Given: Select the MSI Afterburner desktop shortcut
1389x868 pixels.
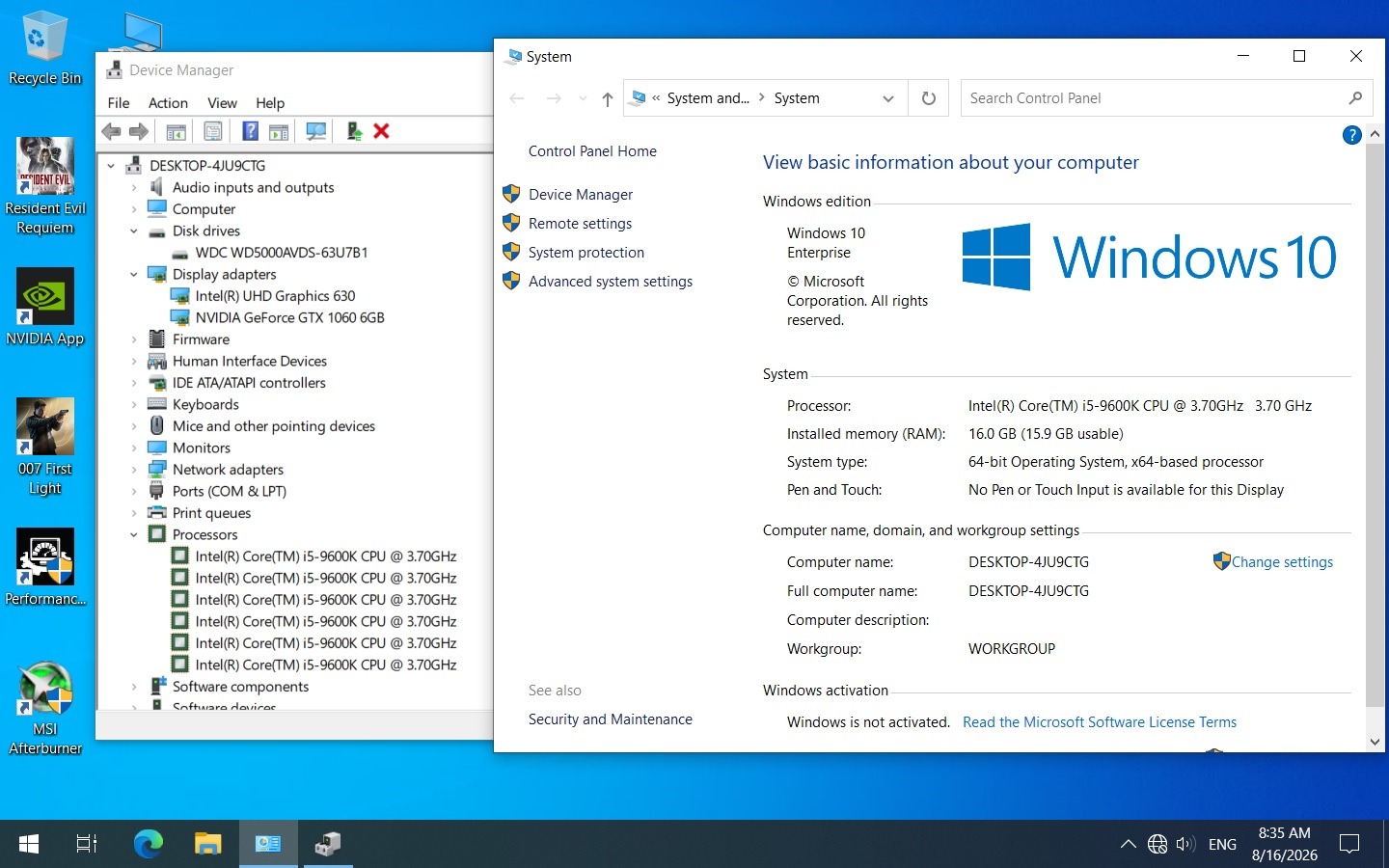Looking at the screenshot, I should (44, 708).
